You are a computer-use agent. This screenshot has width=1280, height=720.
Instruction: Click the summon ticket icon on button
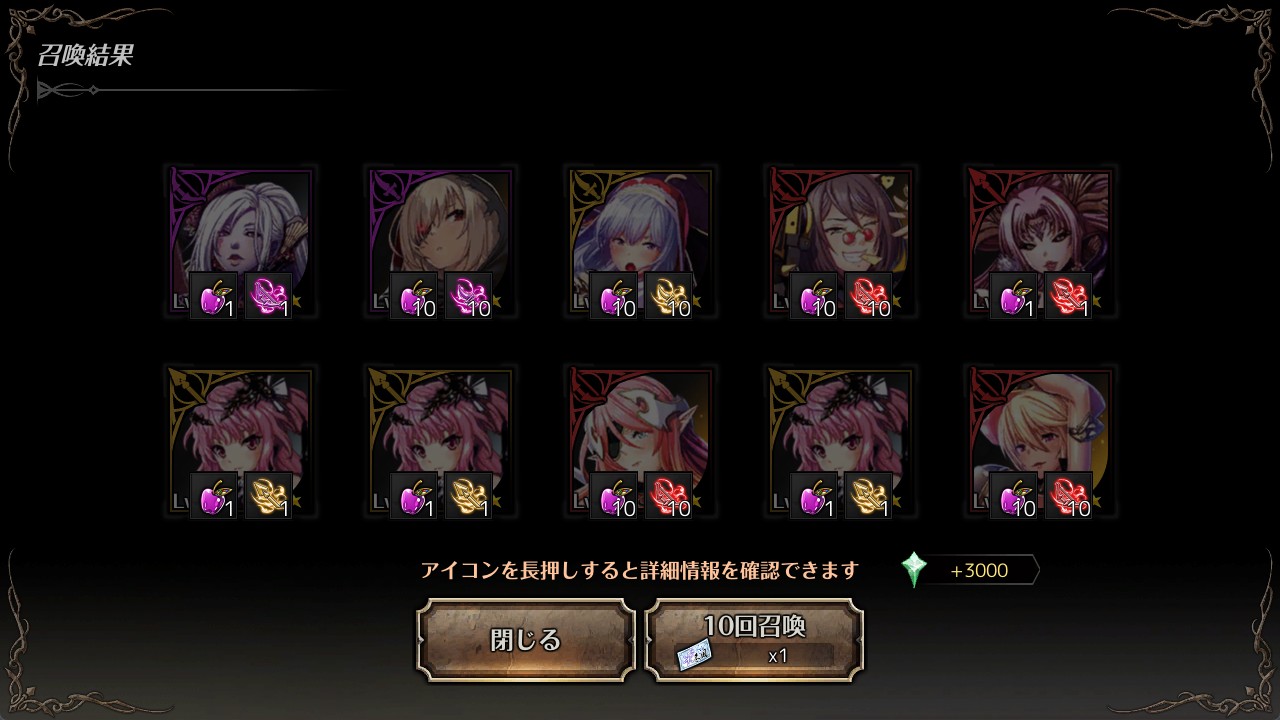(x=694, y=655)
